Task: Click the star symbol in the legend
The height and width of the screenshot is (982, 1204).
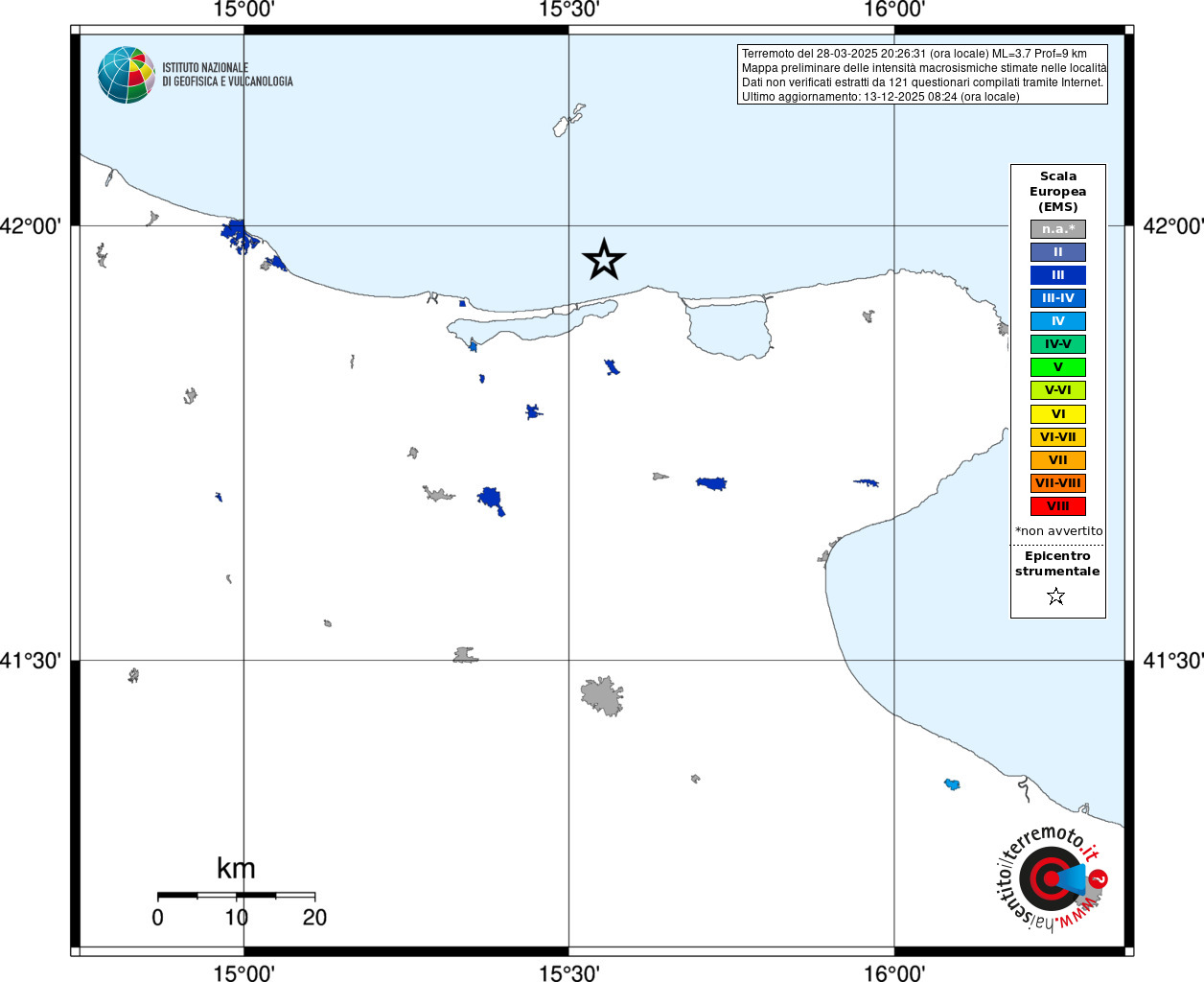Action: point(1056,596)
